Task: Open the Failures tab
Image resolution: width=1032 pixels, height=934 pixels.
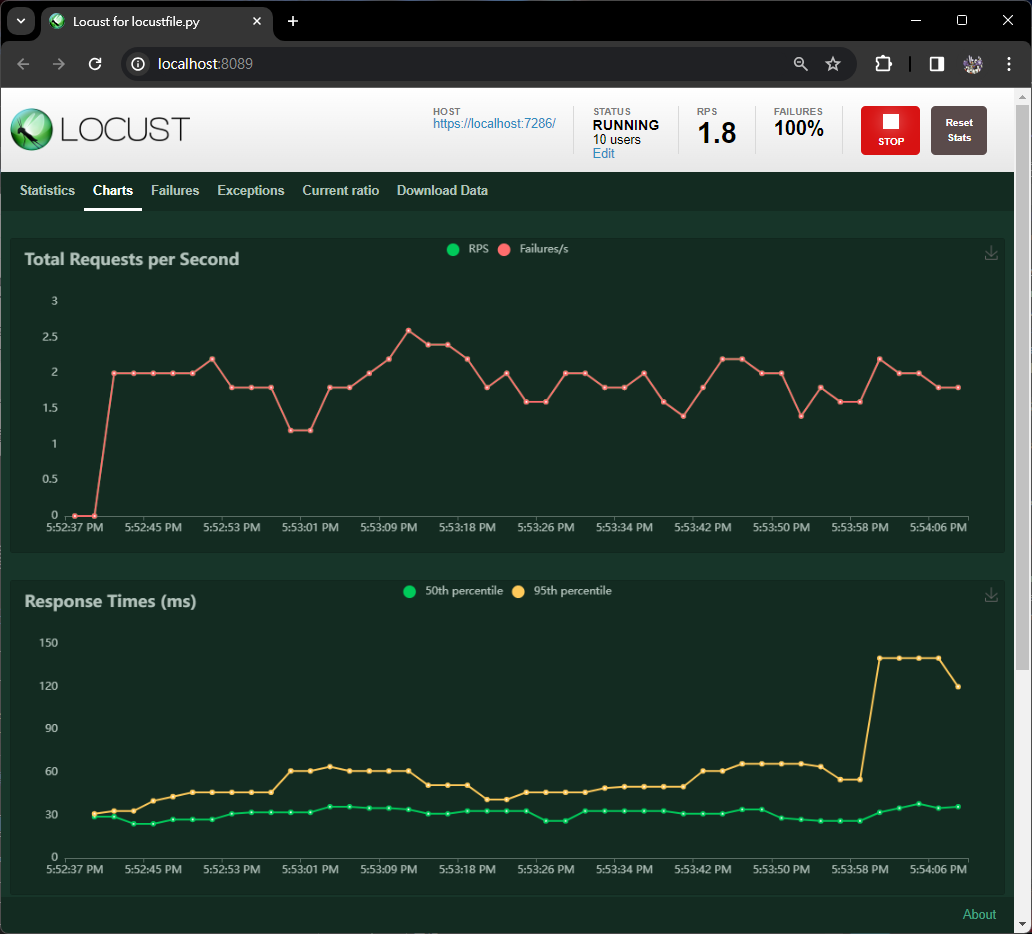Action: click(175, 190)
